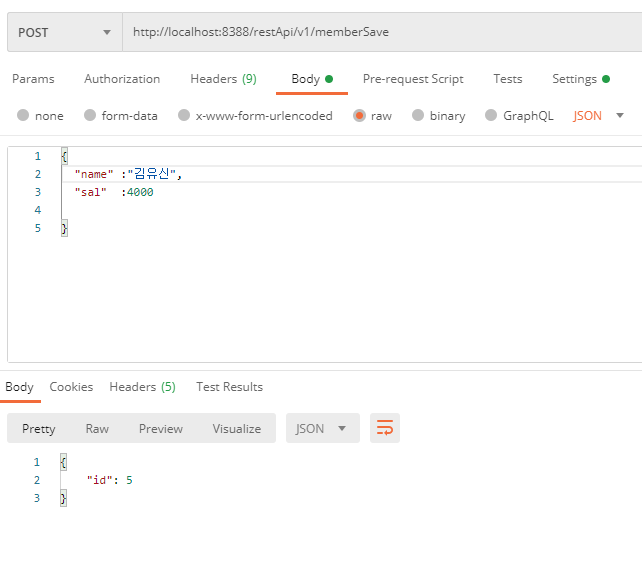642x565 pixels.
Task: Open the response Cookies tab
Action: [71, 386]
